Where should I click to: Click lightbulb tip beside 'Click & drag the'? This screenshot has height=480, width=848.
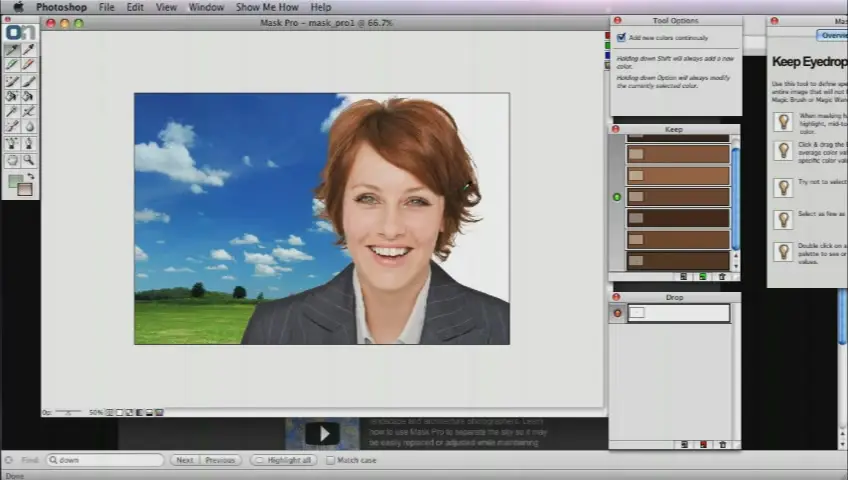[783, 151]
